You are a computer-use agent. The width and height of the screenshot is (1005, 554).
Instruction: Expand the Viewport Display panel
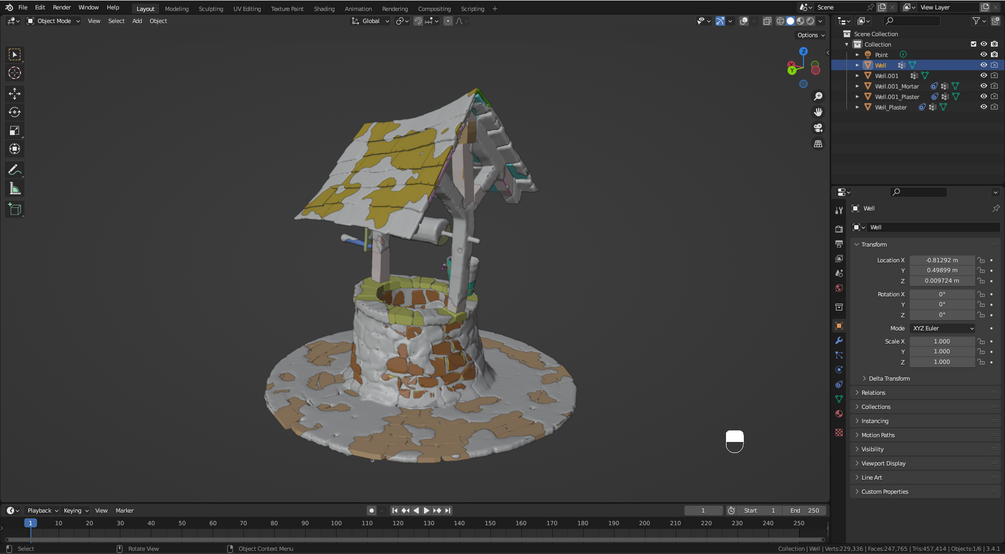(883, 463)
